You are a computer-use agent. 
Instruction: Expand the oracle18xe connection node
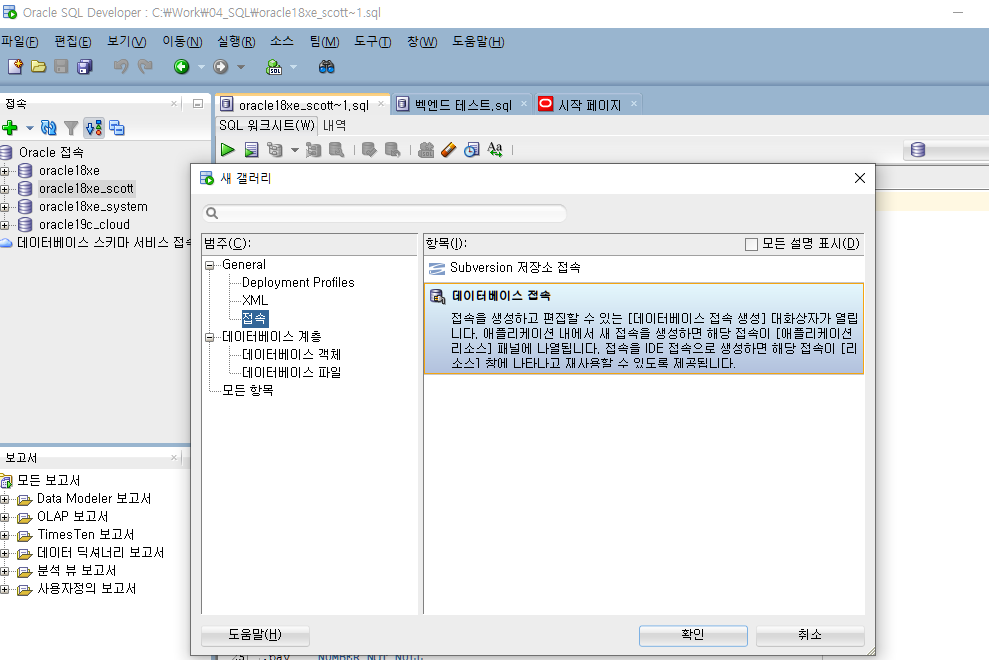pos(4,171)
